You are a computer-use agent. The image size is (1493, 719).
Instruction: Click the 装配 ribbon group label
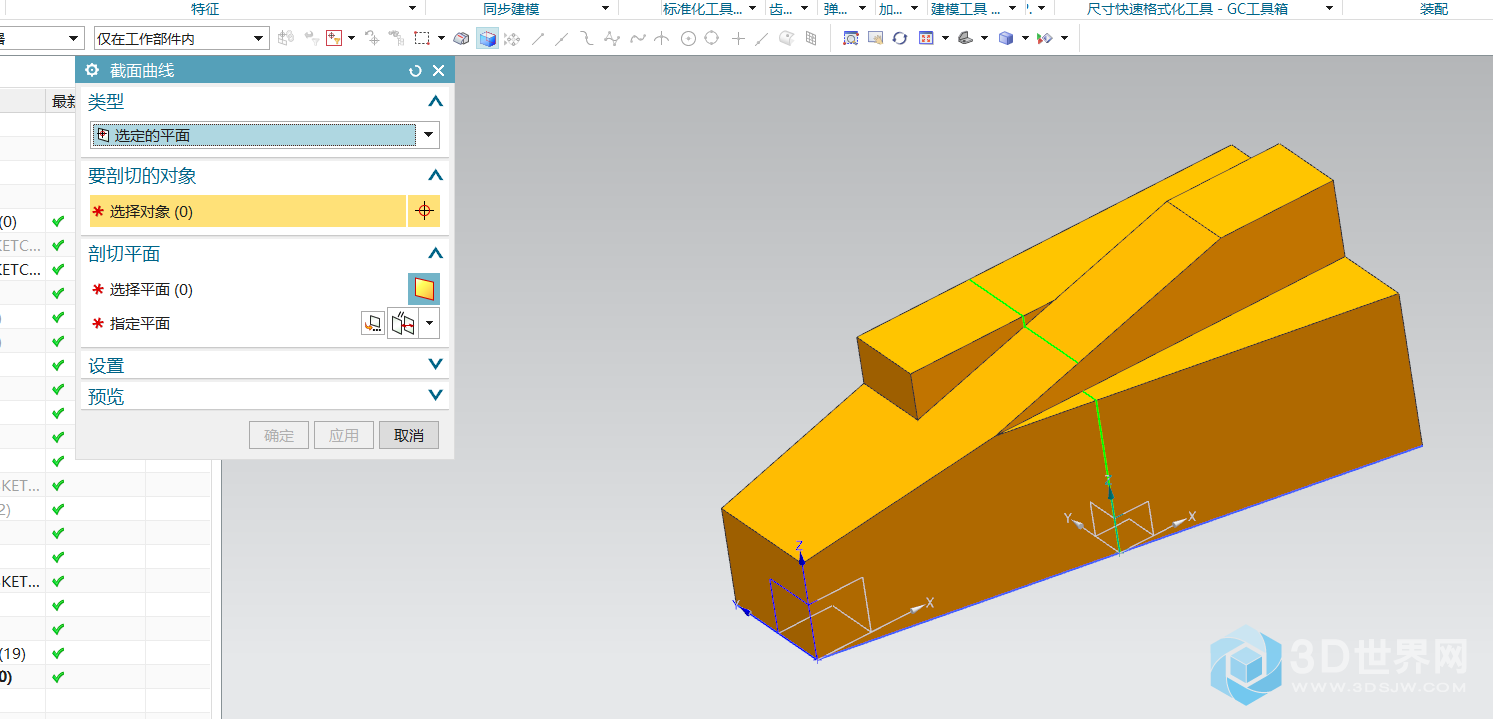pos(1433,9)
